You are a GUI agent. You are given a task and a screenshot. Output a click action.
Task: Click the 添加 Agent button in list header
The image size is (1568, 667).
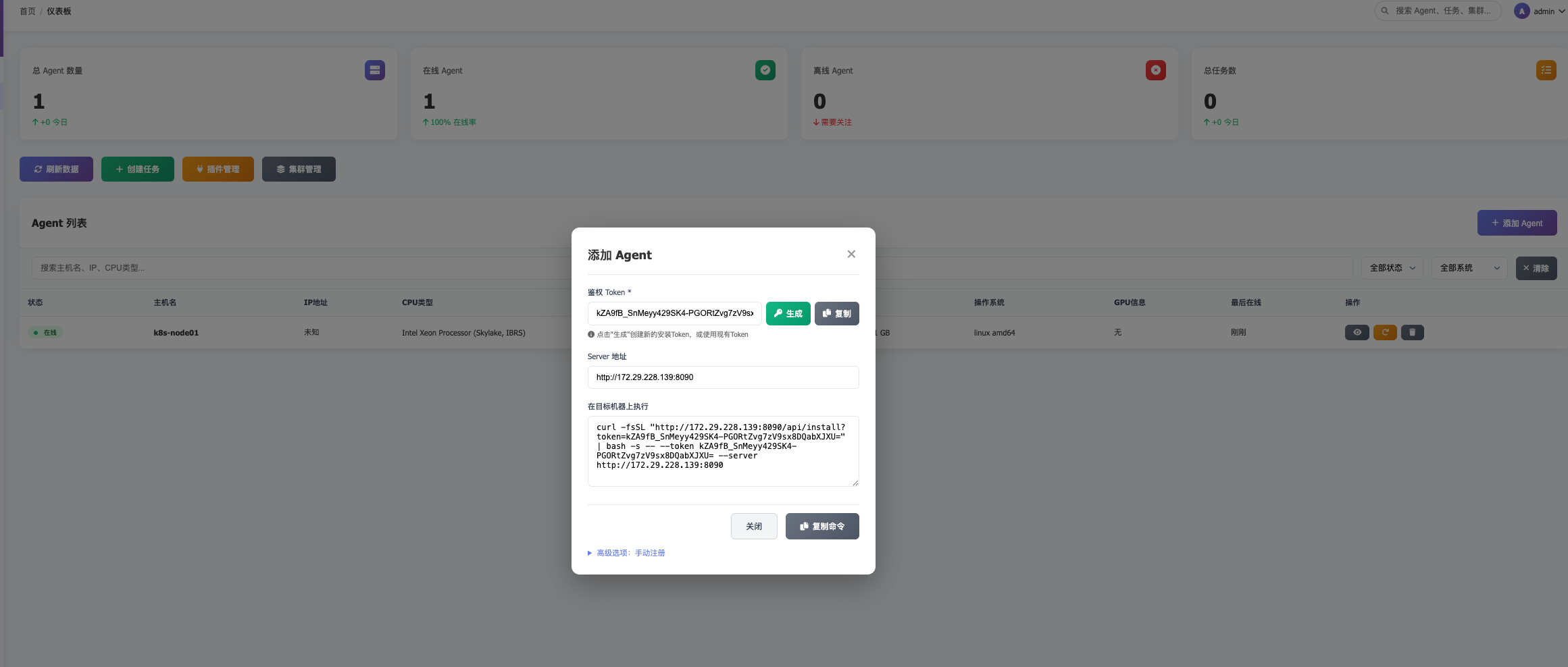1517,223
